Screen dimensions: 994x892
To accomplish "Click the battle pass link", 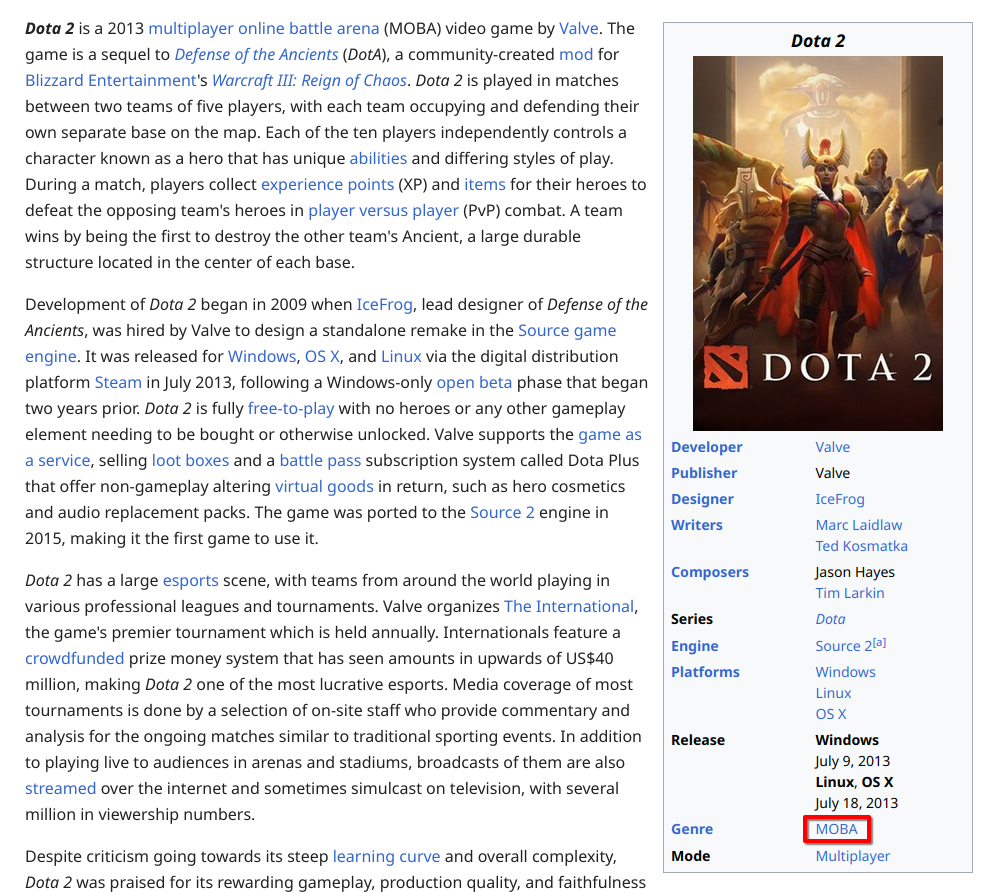I will point(320,460).
